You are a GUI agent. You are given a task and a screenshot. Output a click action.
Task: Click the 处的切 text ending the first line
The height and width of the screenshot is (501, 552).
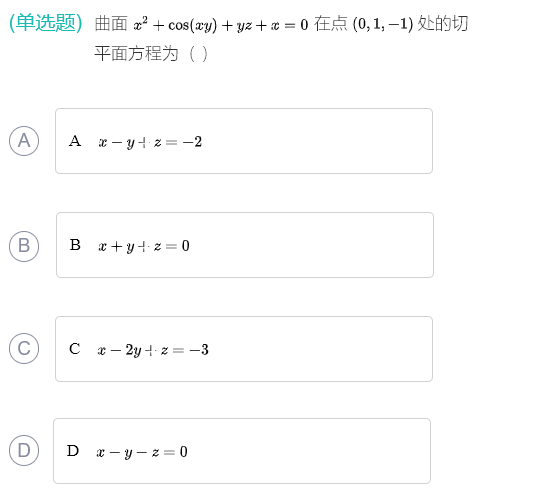[443, 24]
